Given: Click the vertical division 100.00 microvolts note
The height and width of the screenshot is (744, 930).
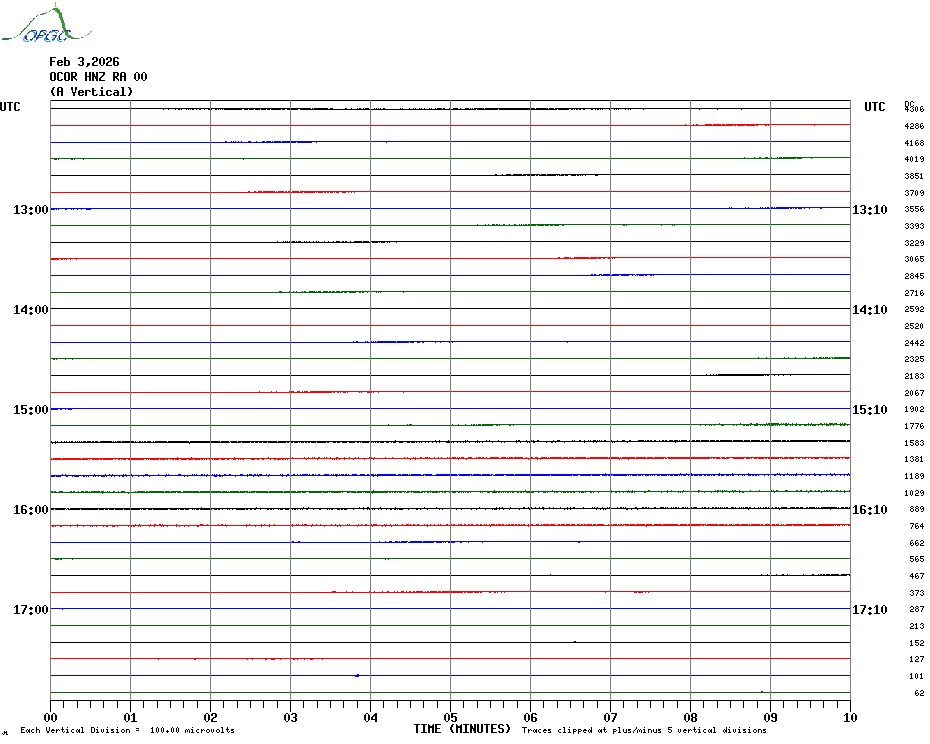Looking at the screenshot, I should point(127,730).
